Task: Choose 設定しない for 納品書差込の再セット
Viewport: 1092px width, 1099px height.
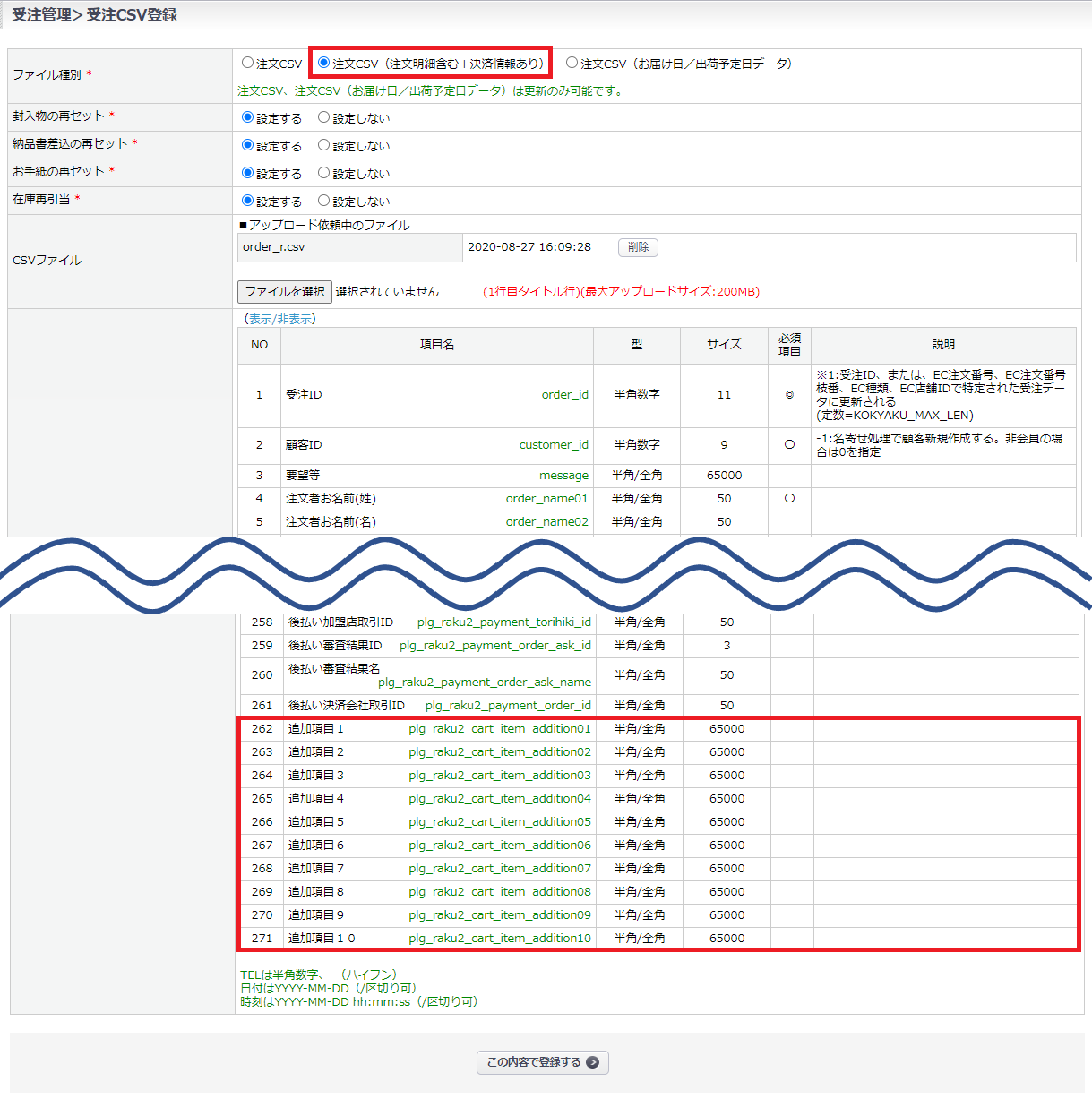Action: click(324, 145)
